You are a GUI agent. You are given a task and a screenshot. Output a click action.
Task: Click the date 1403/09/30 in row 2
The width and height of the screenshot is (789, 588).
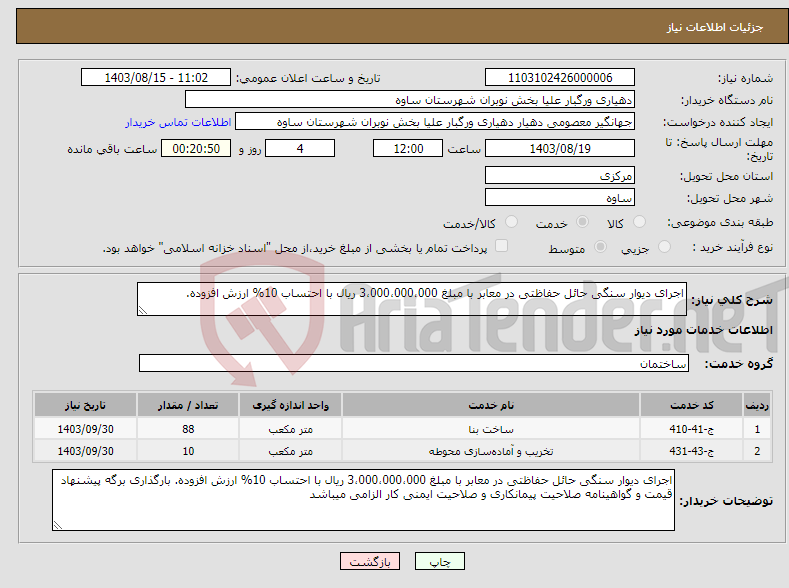point(85,451)
